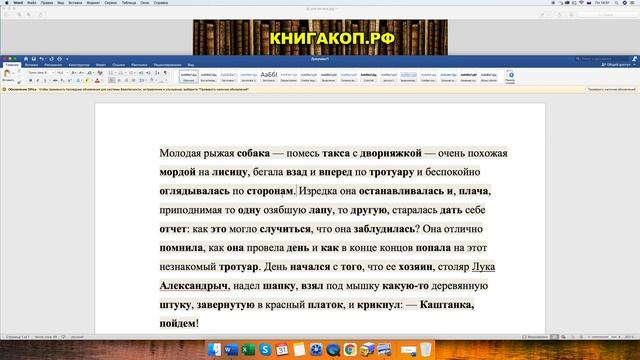
Task: Toggle underline formatting
Action: [45, 80]
